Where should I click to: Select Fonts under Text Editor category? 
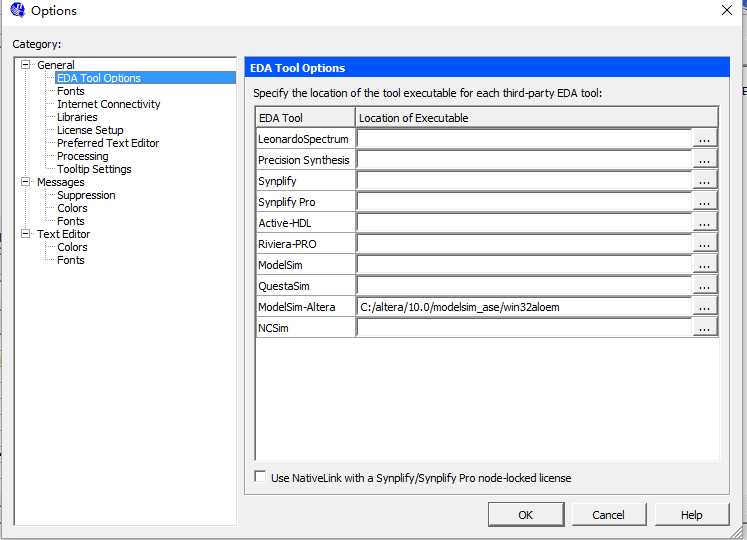[71, 260]
